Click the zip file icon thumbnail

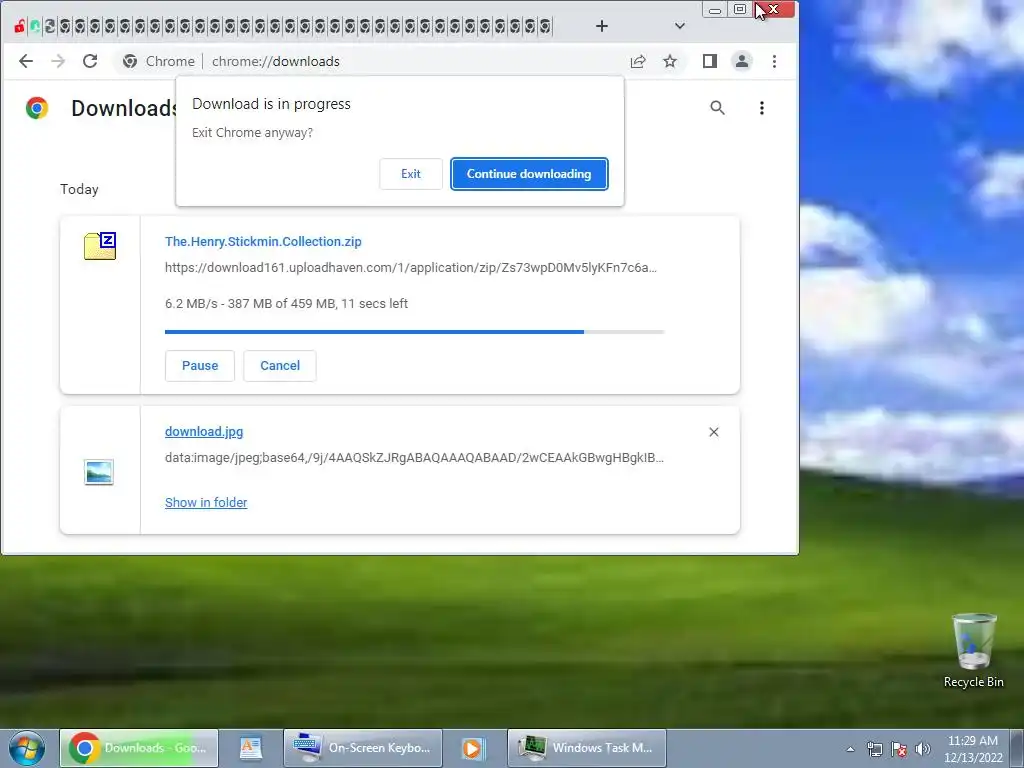[x=100, y=246]
